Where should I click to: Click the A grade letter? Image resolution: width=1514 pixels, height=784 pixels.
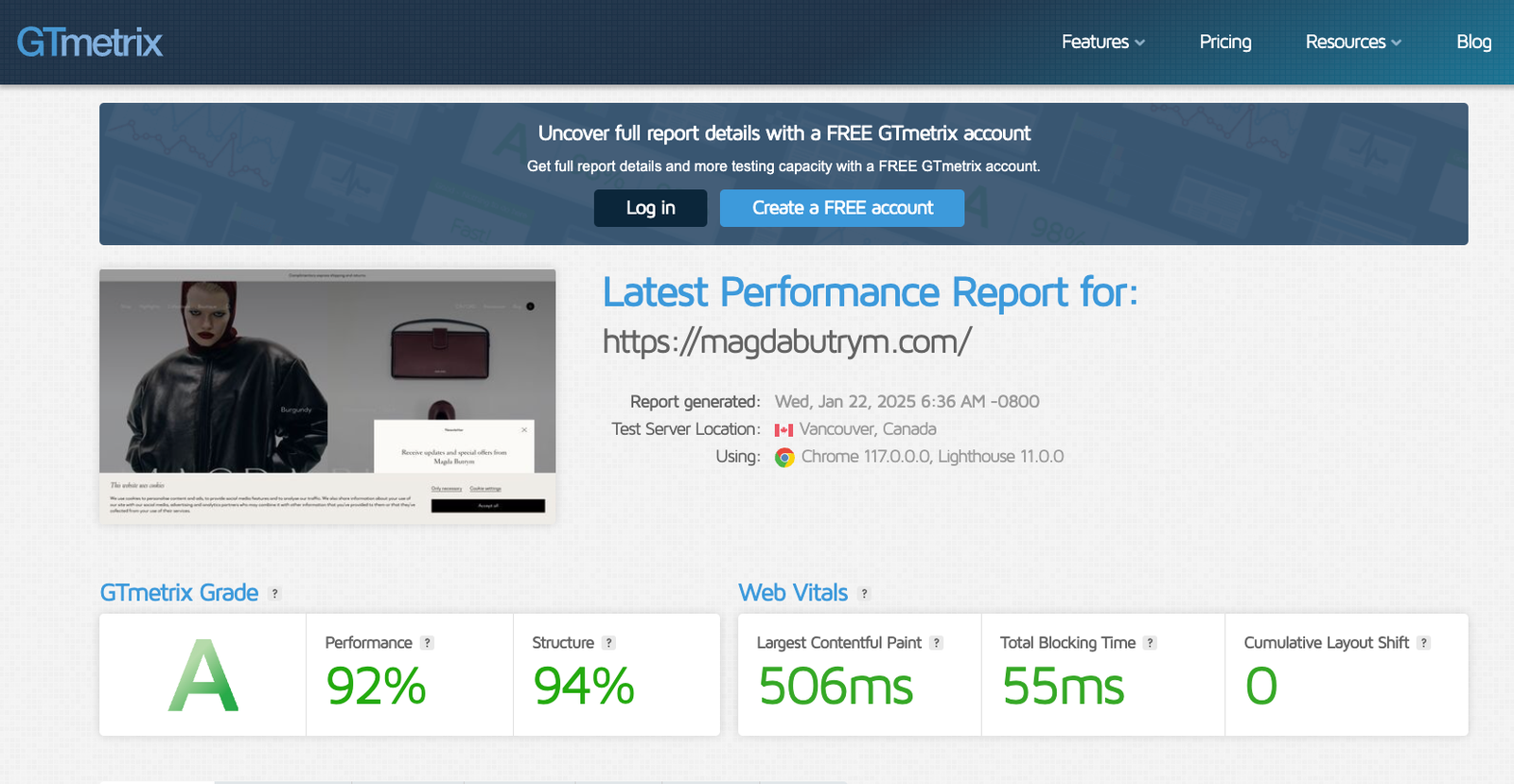[x=203, y=675]
